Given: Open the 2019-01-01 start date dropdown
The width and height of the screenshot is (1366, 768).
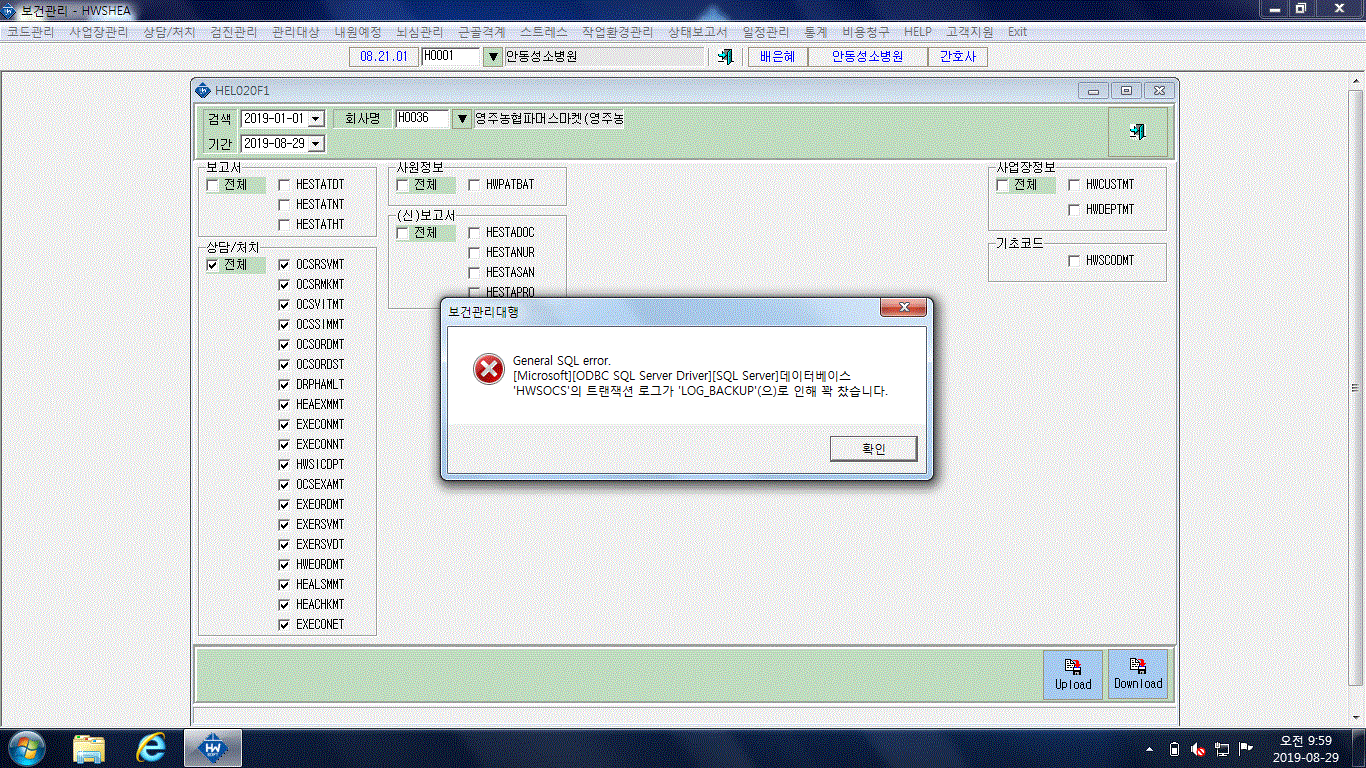Looking at the screenshot, I should [x=316, y=119].
